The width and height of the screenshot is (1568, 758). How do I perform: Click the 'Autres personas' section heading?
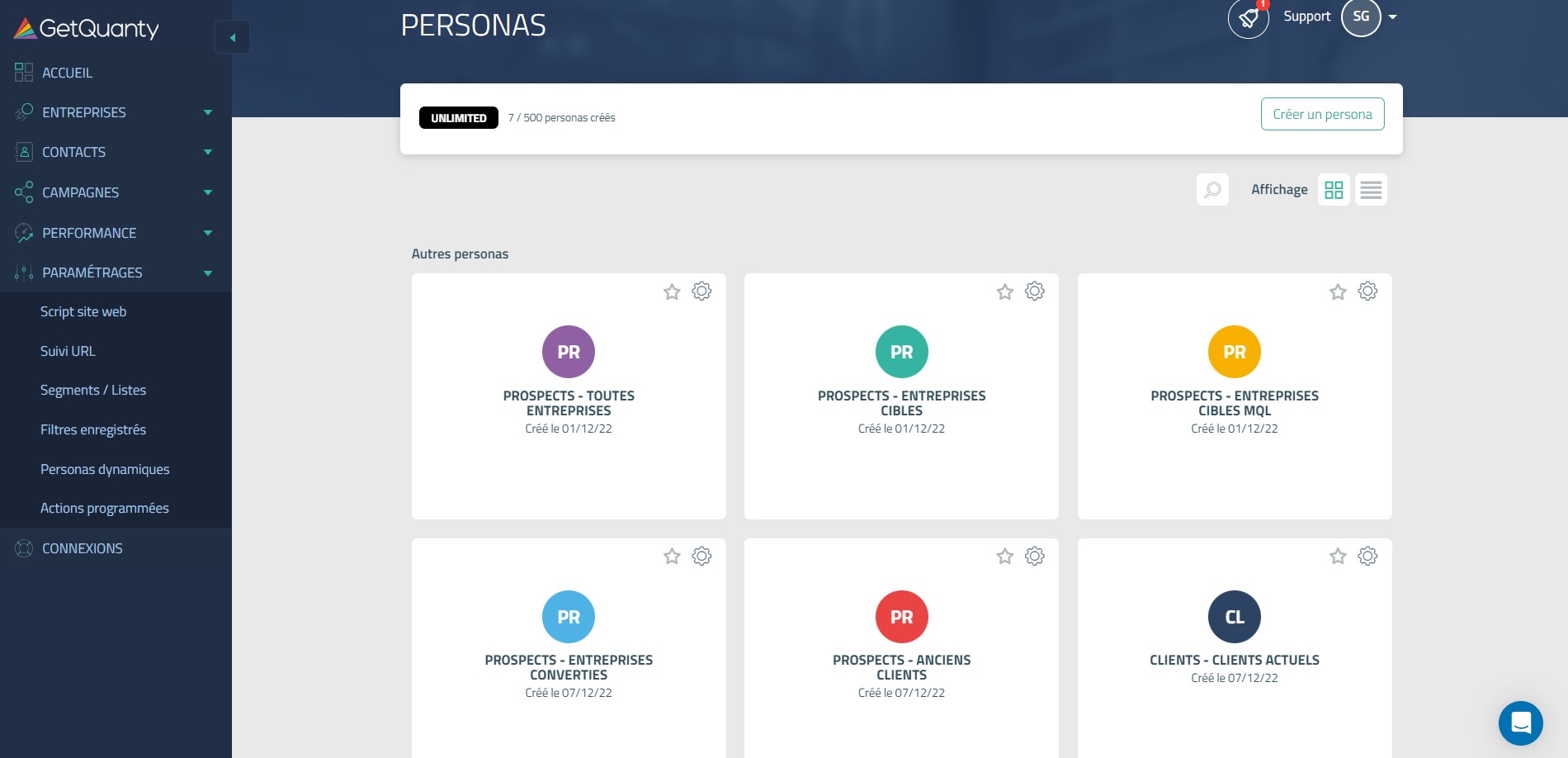point(460,253)
